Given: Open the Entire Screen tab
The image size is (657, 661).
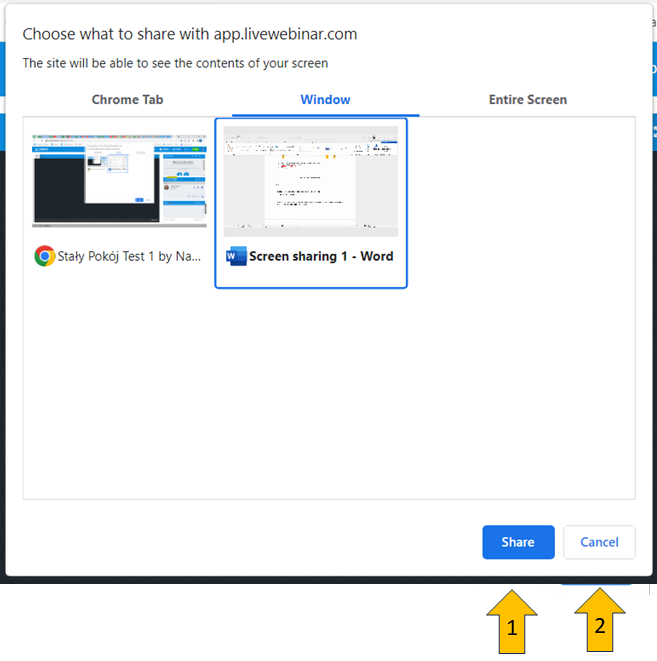Looking at the screenshot, I should [527, 100].
